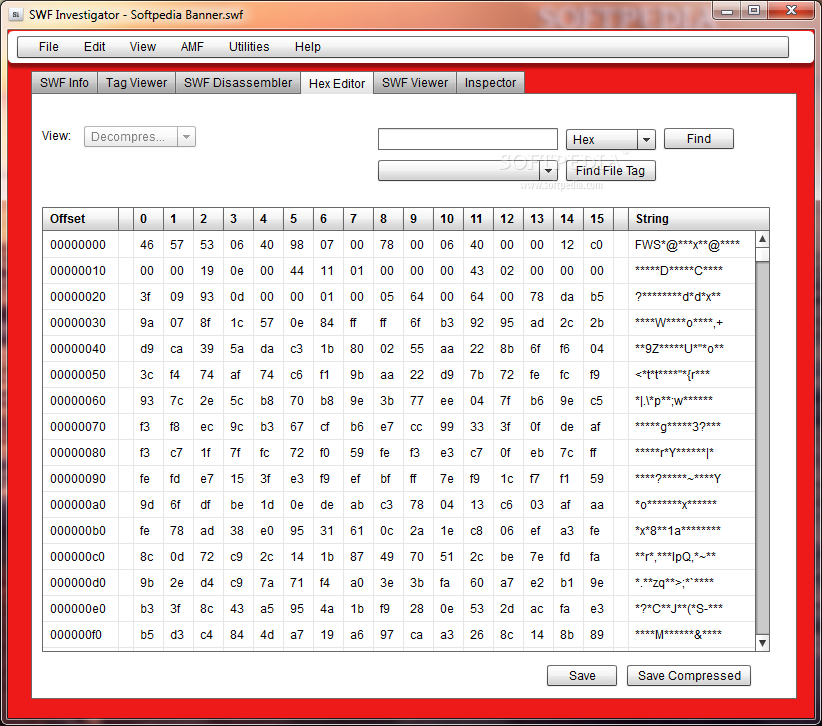Image resolution: width=822 pixels, height=726 pixels.
Task: Click byte 7b in row 00000050
Action: (x=477, y=375)
